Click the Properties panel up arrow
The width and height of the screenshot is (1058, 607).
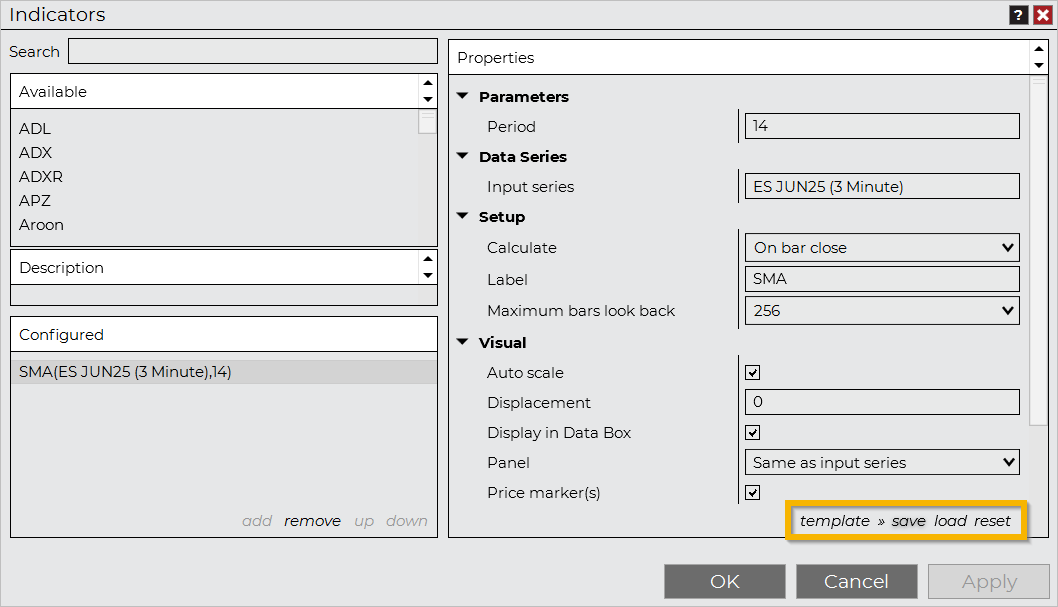tap(1039, 49)
